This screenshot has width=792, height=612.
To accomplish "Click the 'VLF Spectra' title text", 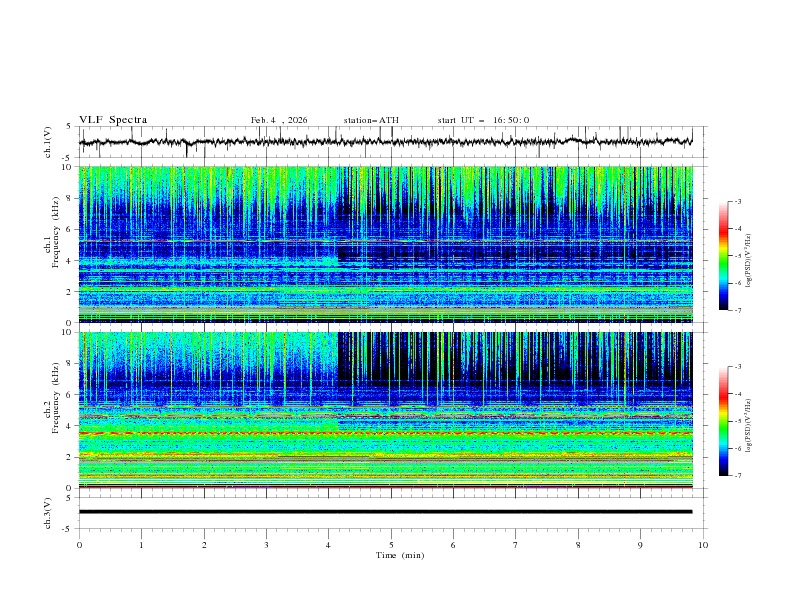I will coord(113,120).
